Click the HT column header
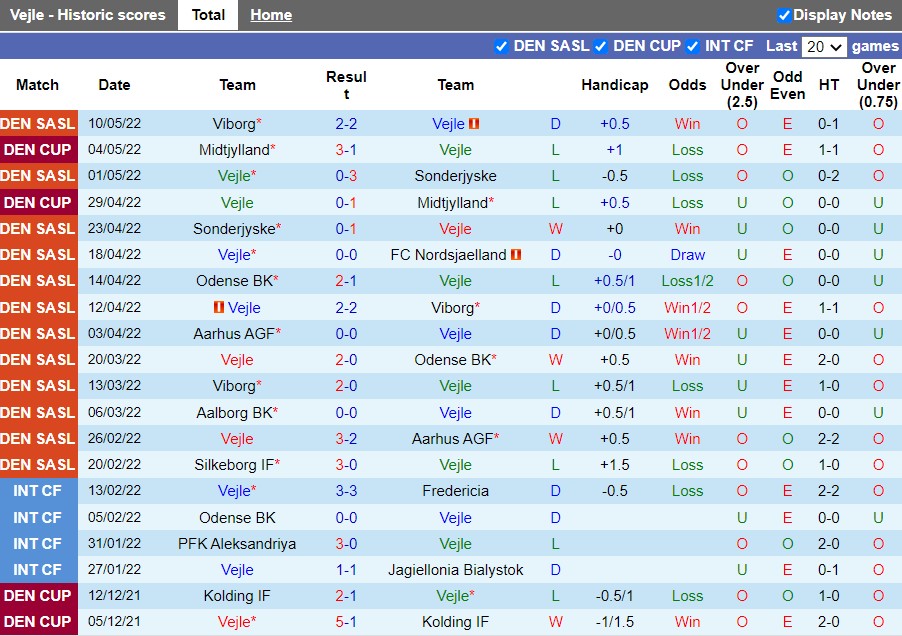Viewport: 902px width, 636px height. tap(828, 85)
